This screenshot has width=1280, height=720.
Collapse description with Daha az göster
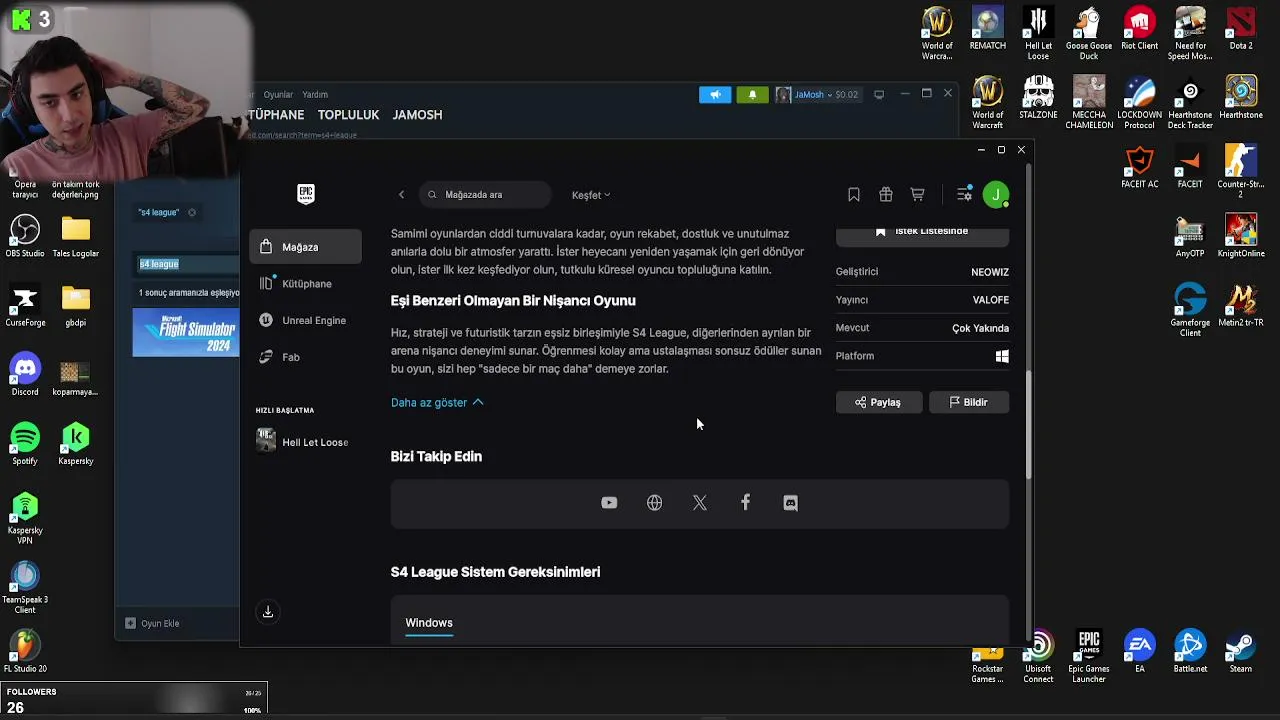[x=437, y=402]
